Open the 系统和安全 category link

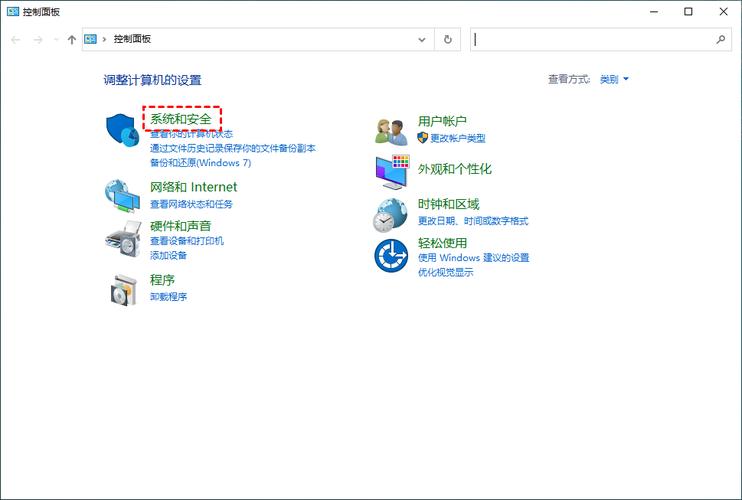(x=181, y=119)
